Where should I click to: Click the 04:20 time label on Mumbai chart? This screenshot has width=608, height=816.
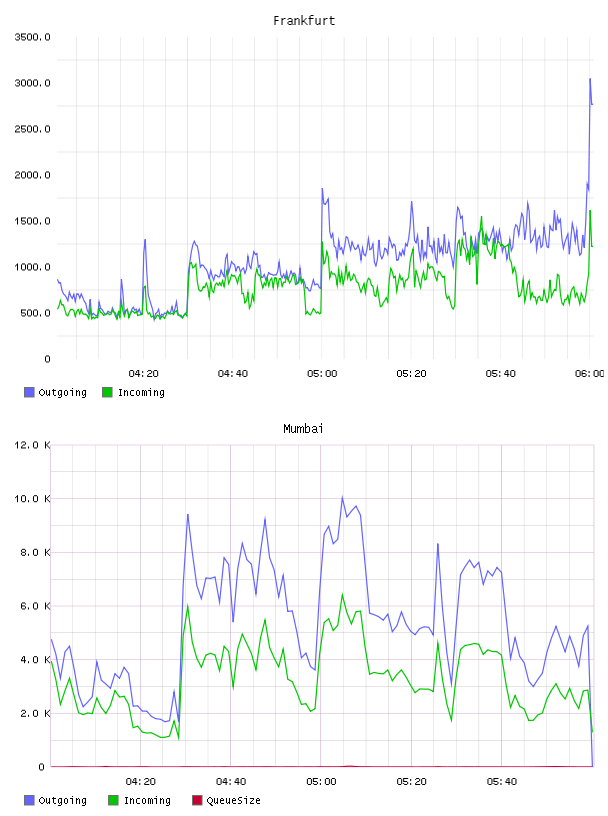141,782
